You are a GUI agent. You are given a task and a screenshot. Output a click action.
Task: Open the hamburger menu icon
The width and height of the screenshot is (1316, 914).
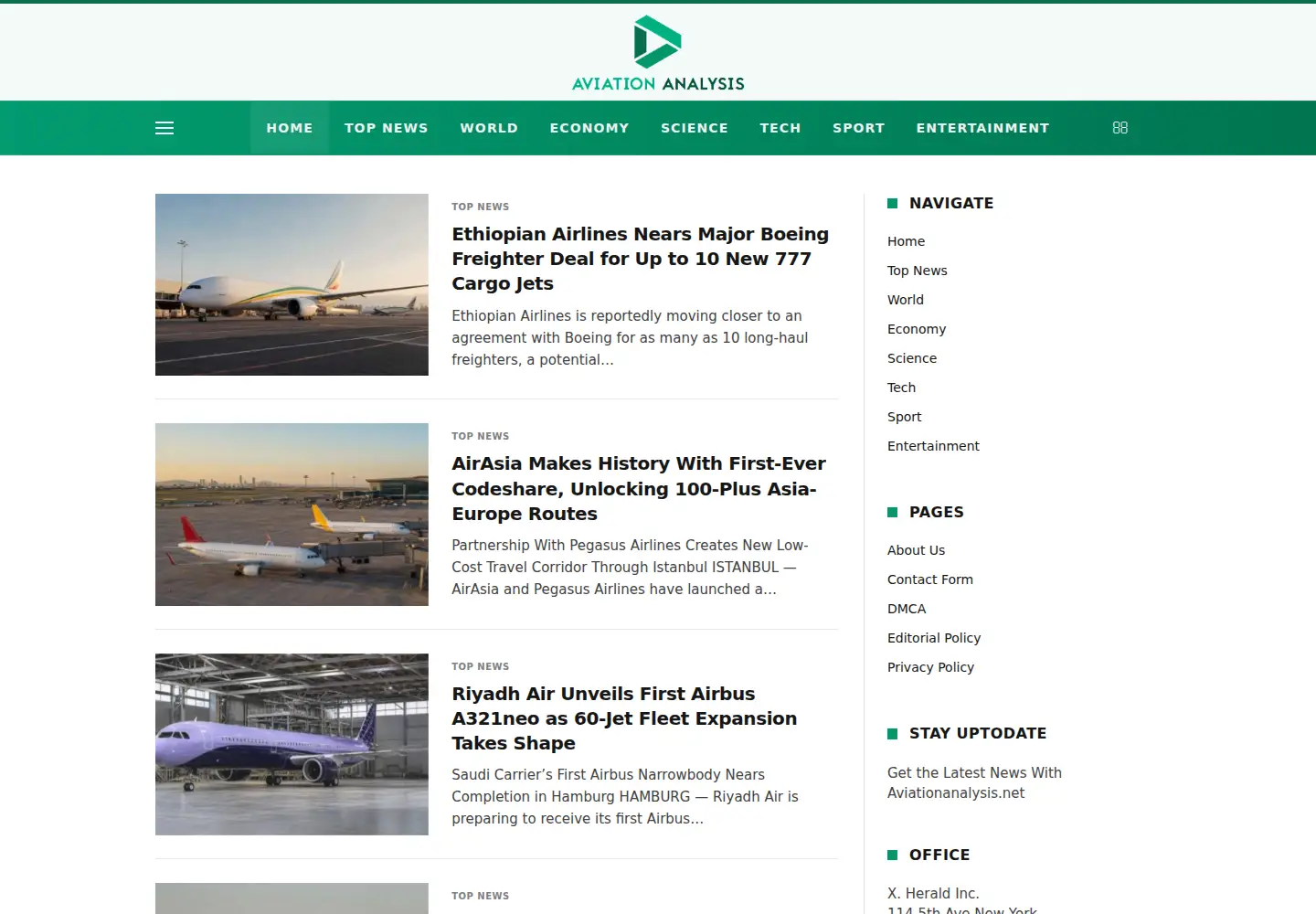(164, 128)
